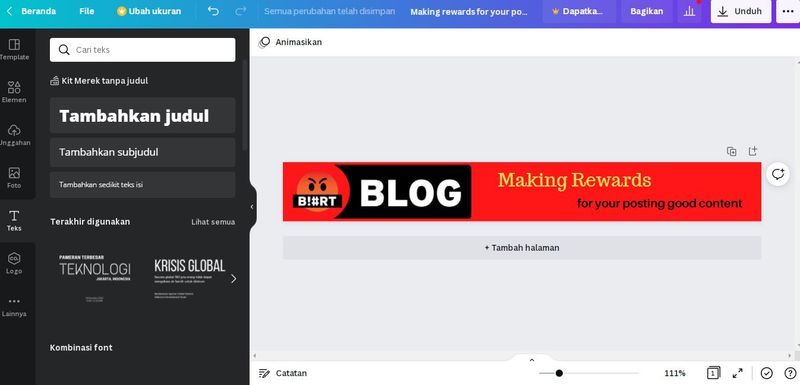
Task: Download the design with Unduh
Action: (740, 11)
